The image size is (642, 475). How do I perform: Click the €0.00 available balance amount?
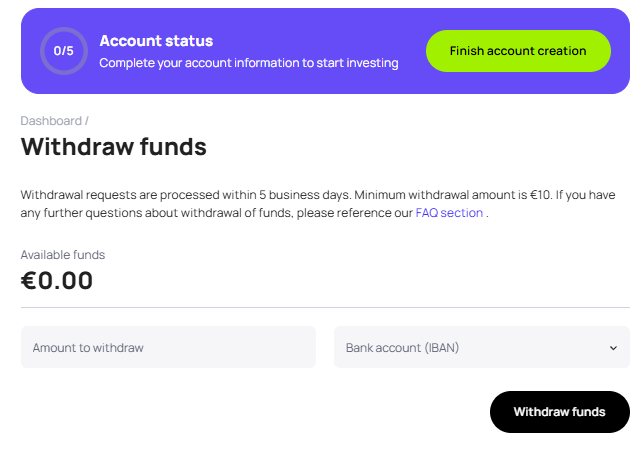(57, 281)
